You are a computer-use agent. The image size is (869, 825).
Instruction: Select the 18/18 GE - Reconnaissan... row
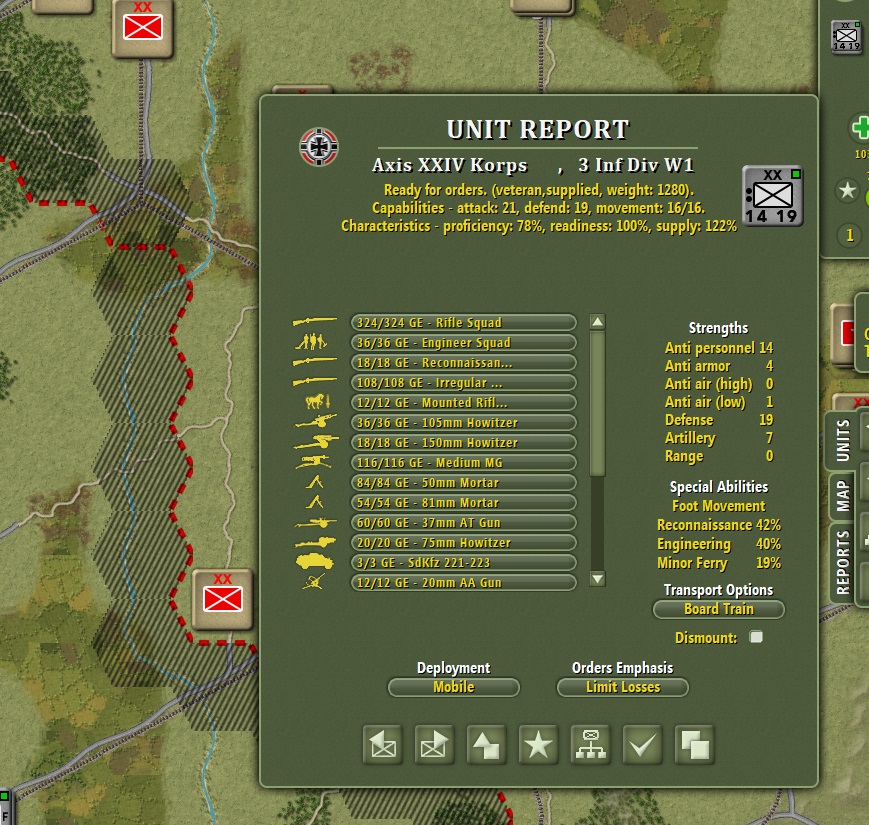click(464, 362)
